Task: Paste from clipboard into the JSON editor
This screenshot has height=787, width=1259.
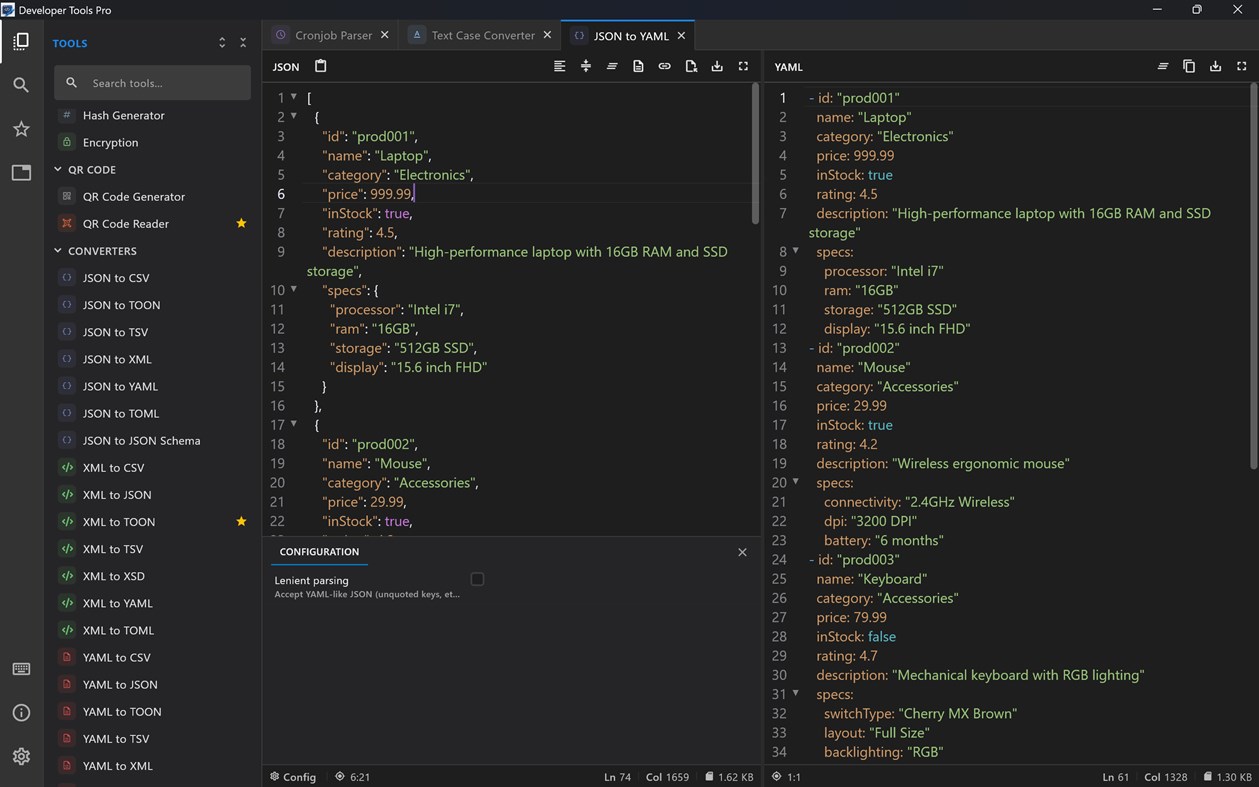Action: click(321, 66)
